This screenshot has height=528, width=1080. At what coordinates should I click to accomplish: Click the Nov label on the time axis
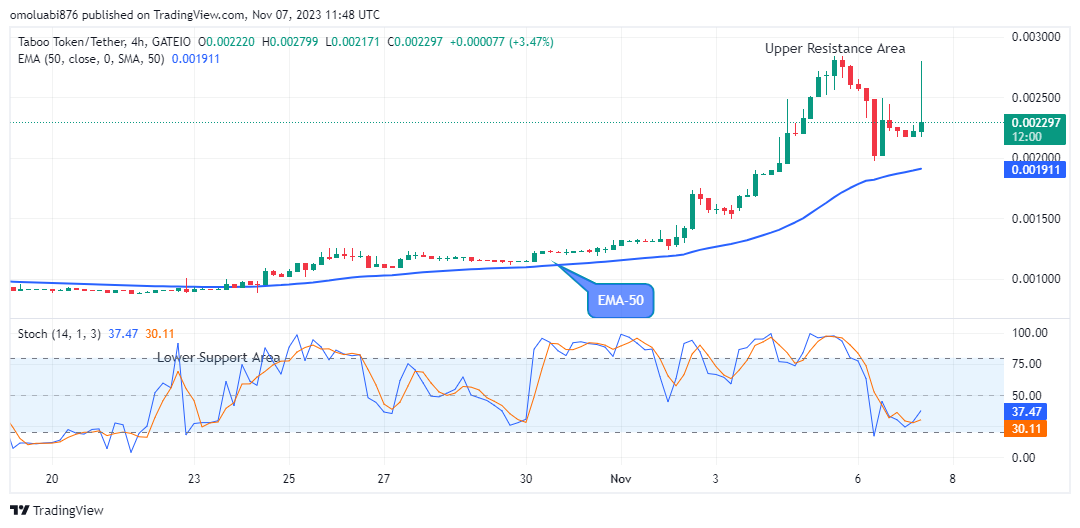tap(620, 478)
